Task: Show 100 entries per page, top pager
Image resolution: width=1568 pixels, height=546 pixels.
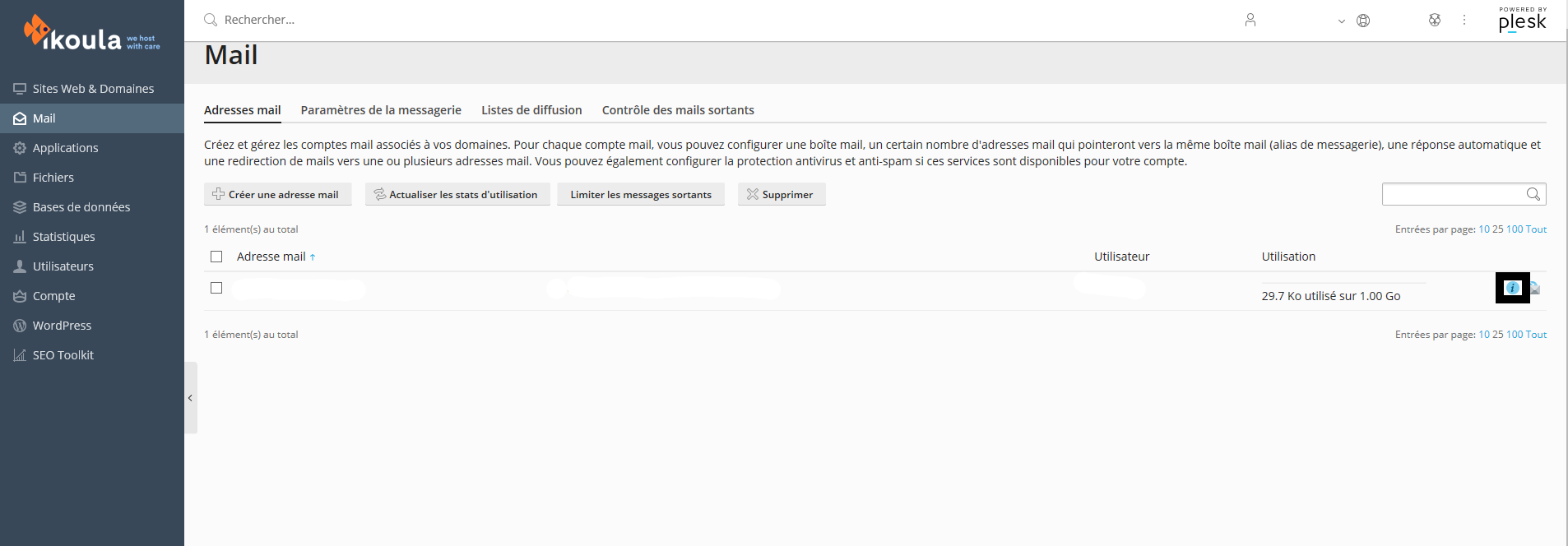Action: click(1515, 229)
